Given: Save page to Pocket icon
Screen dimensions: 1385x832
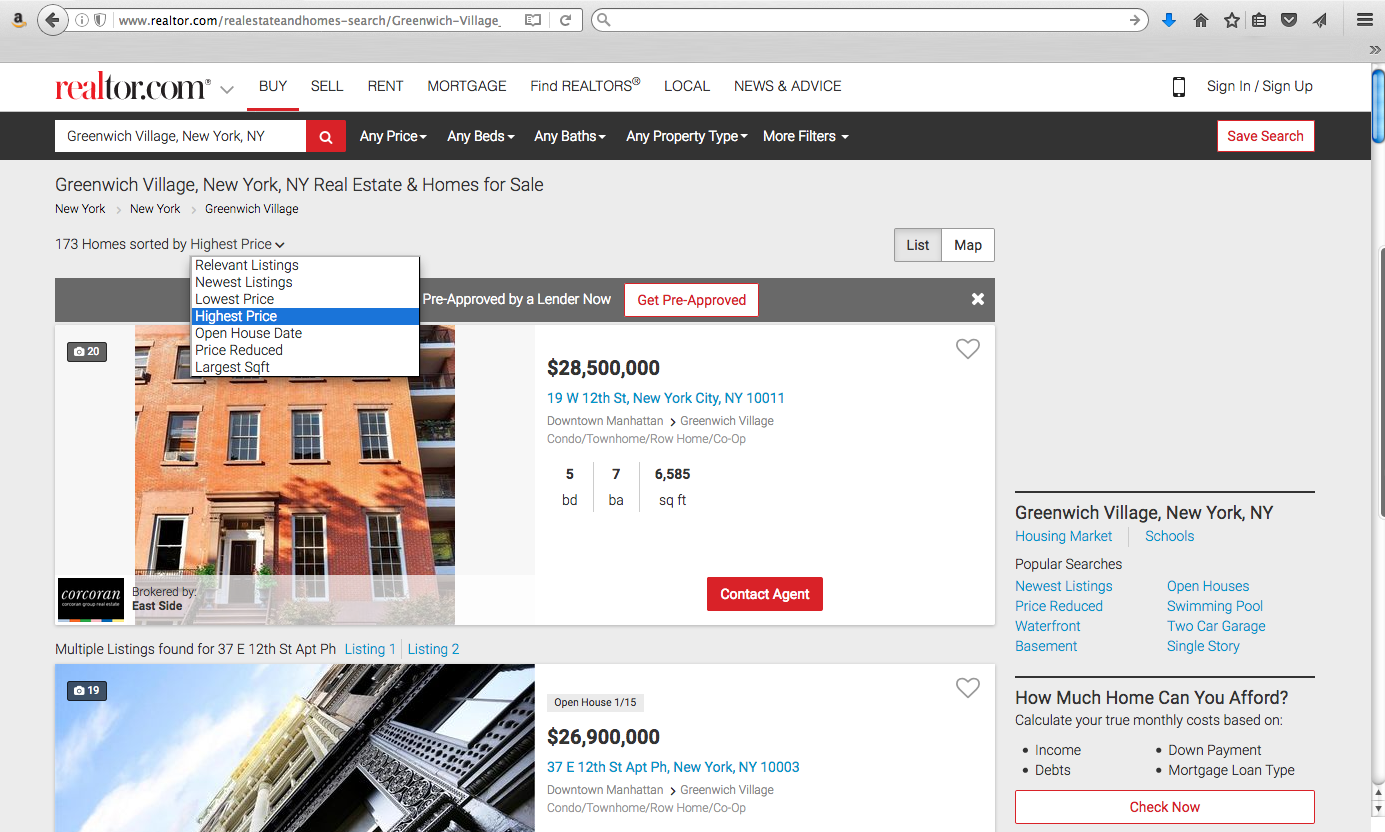Looking at the screenshot, I should [1290, 20].
